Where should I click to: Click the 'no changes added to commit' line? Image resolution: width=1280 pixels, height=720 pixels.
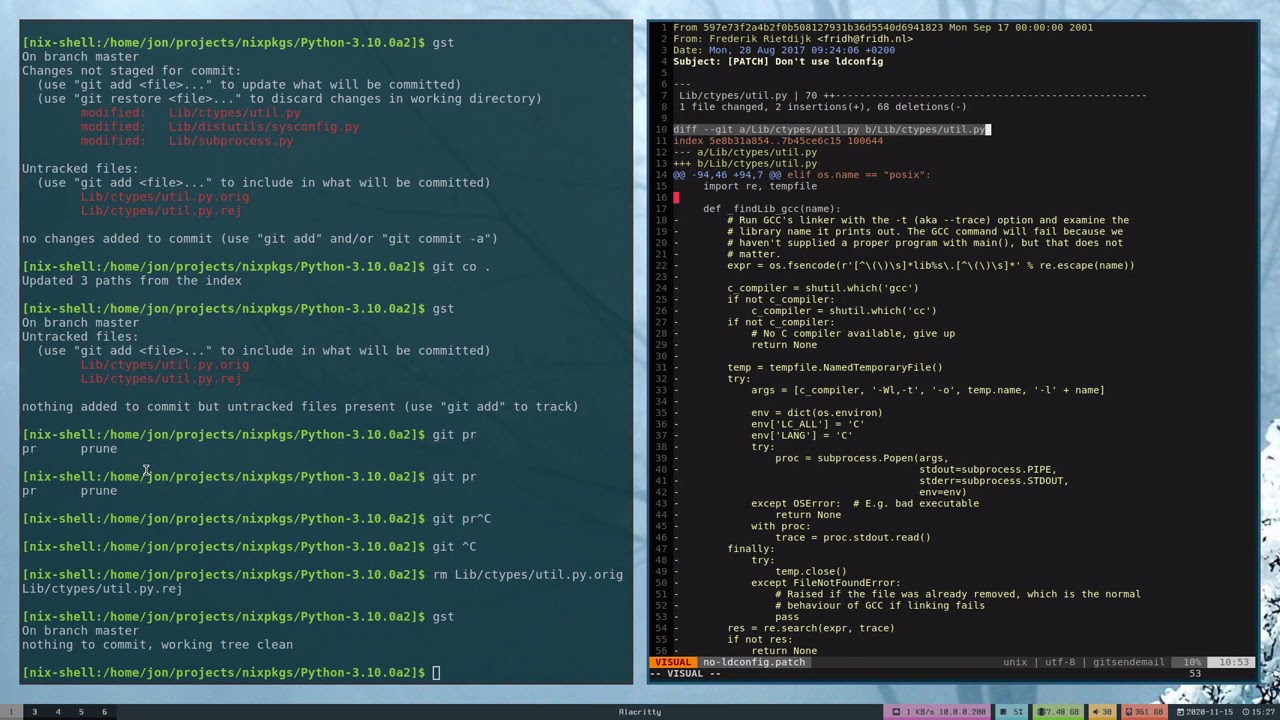259,238
